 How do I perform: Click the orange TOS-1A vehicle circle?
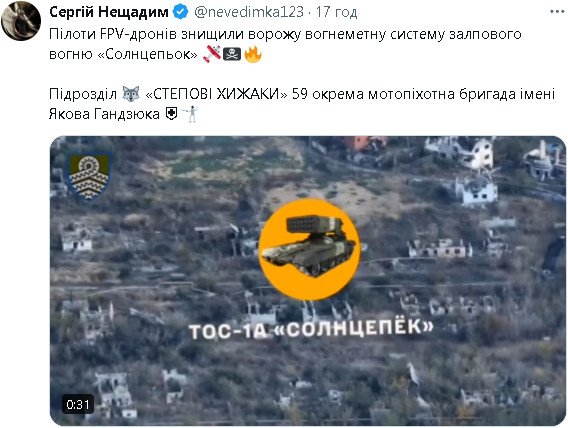tap(309, 249)
